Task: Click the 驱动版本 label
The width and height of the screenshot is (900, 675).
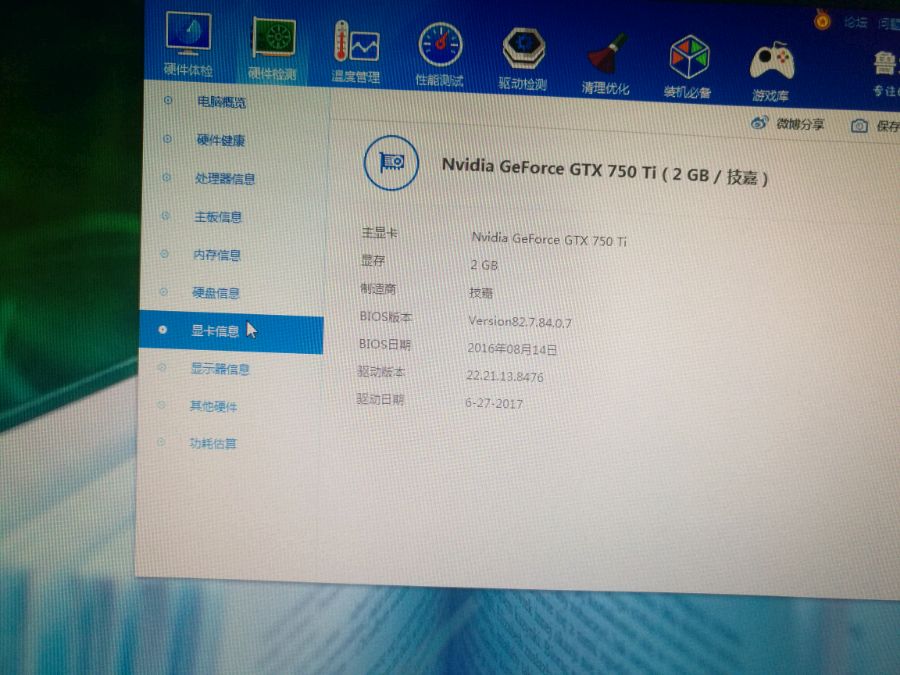Action: (x=381, y=372)
